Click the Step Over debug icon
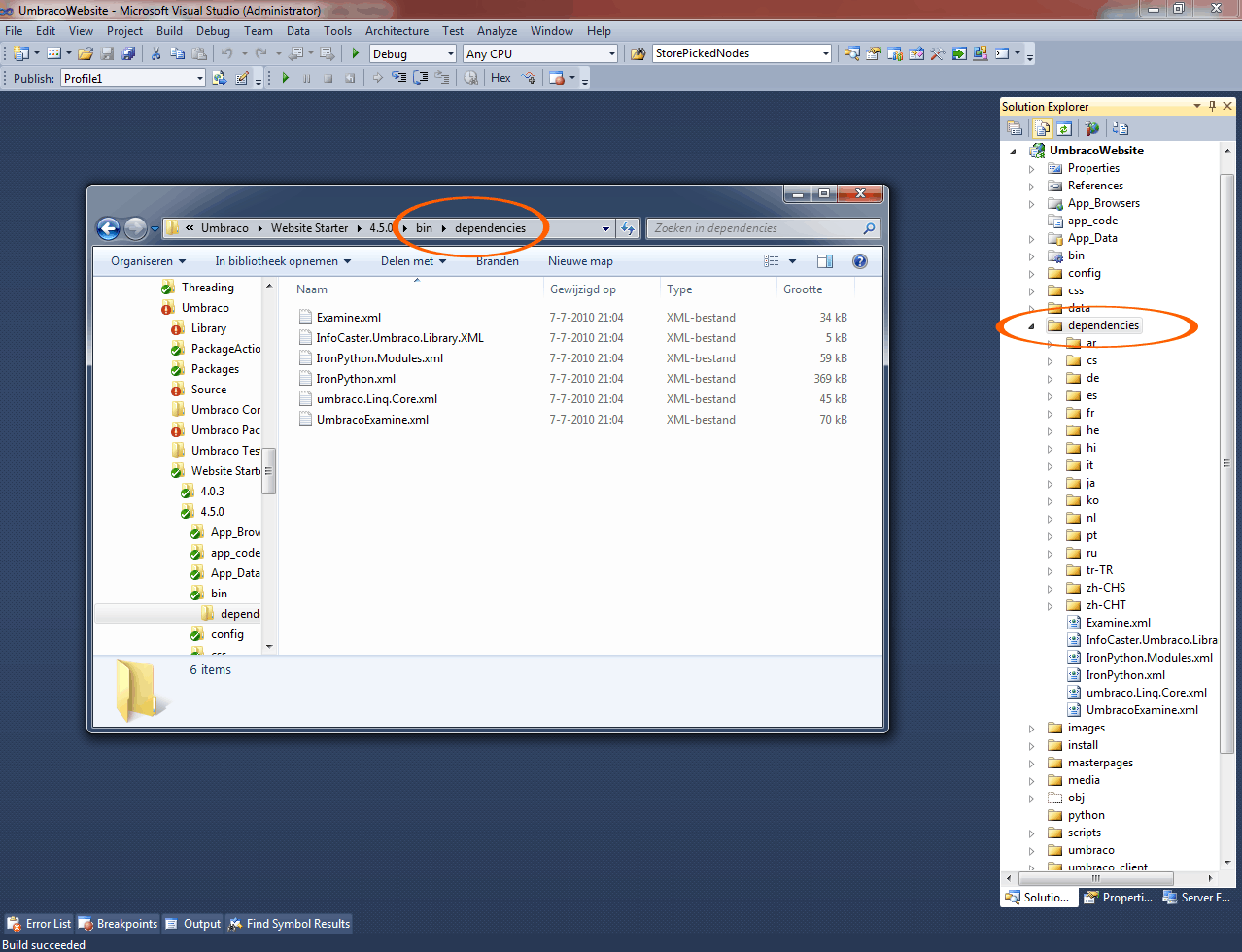Screen dimensions: 1242x952 click(x=420, y=78)
